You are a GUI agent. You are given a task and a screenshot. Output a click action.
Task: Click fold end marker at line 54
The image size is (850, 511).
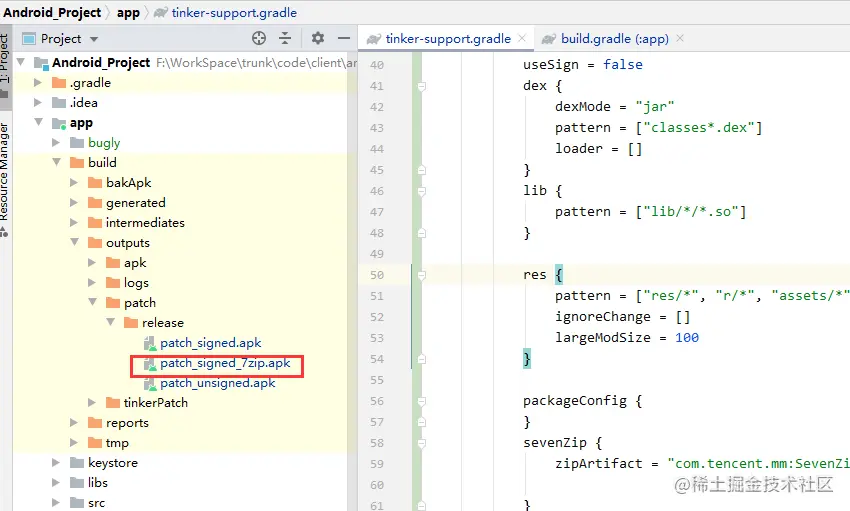421,359
